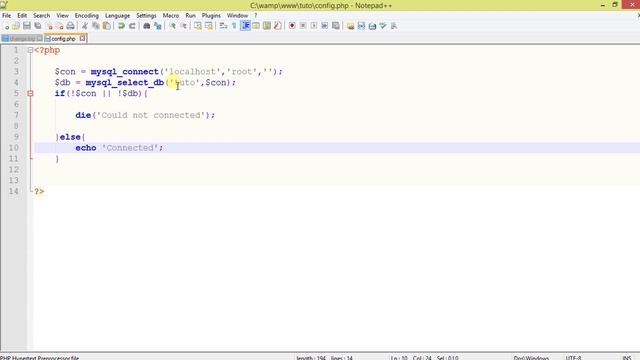Click the Stop Recording macro icon
This screenshot has width=640, height=360.
(x=303, y=26)
